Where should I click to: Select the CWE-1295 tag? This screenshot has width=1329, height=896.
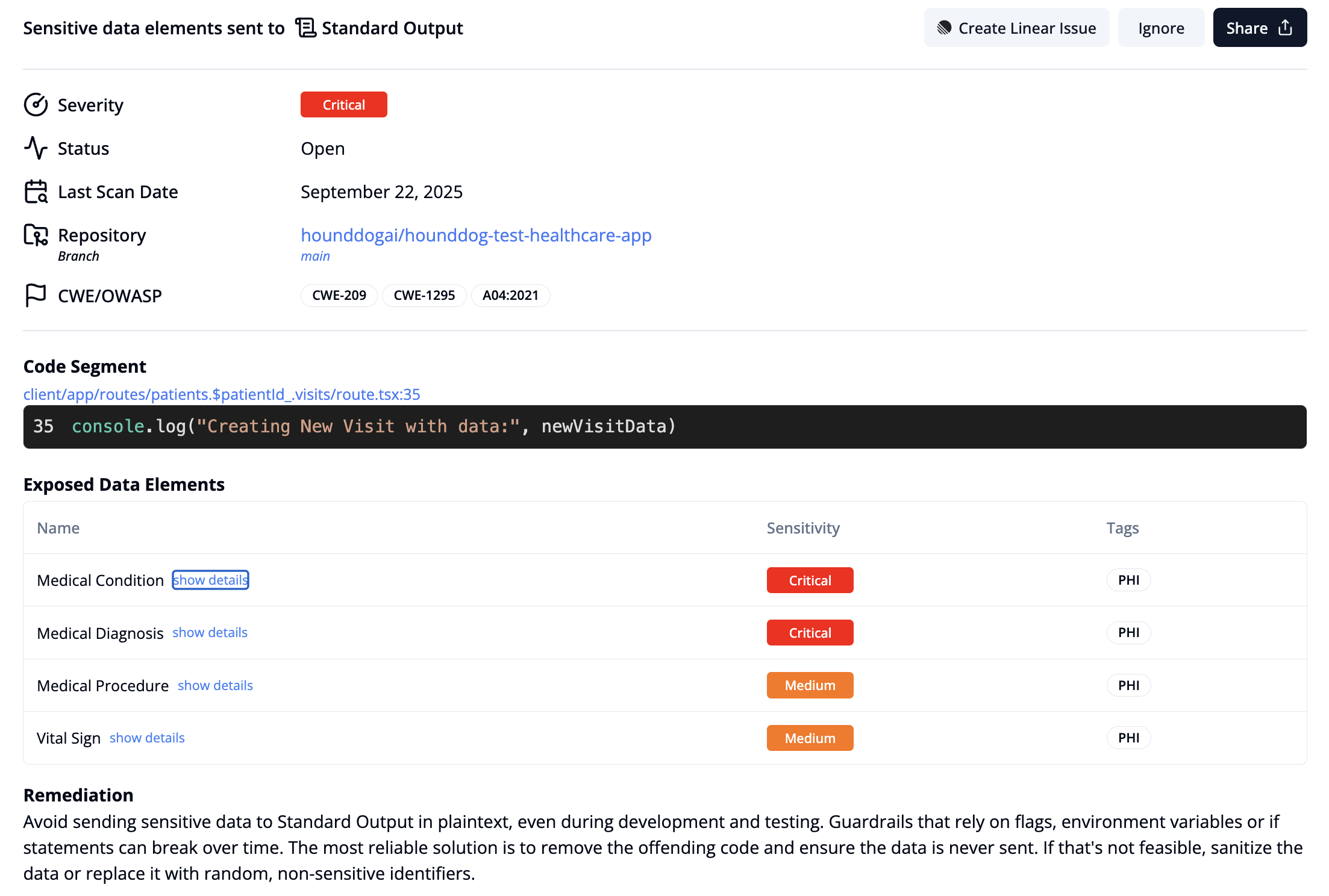(424, 295)
